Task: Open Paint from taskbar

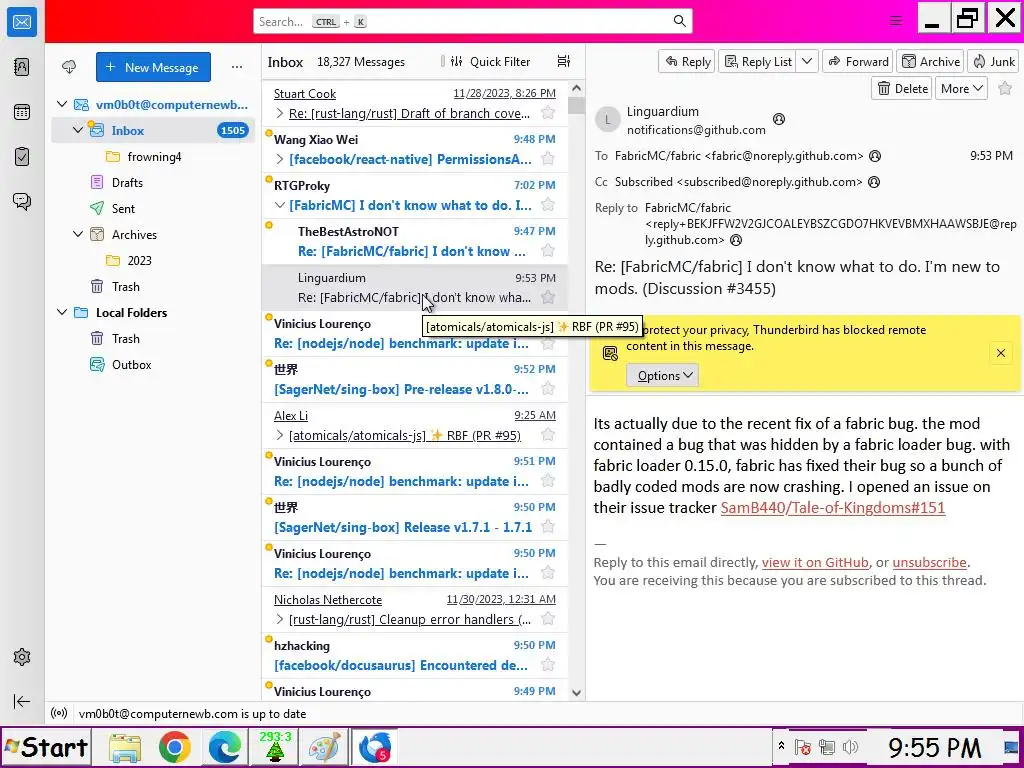Action: pos(325,748)
